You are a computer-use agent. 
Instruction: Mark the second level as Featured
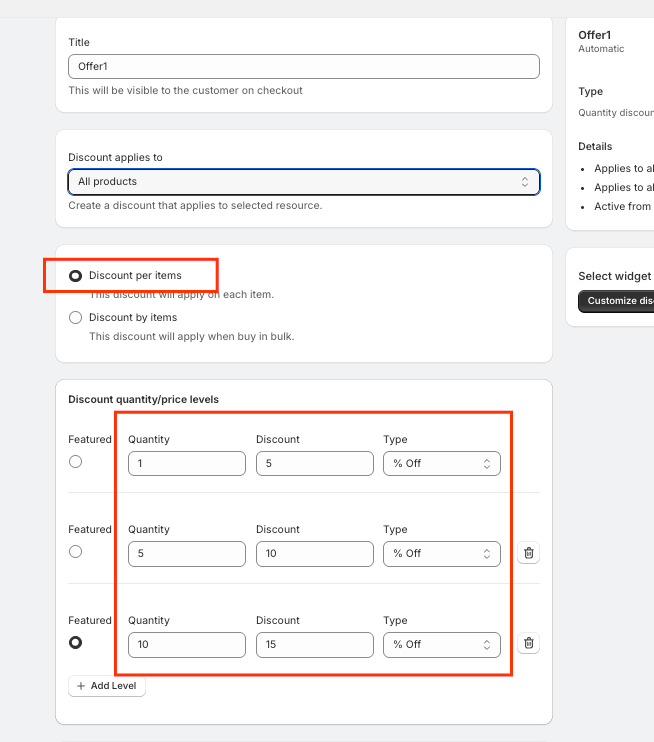tap(75, 552)
